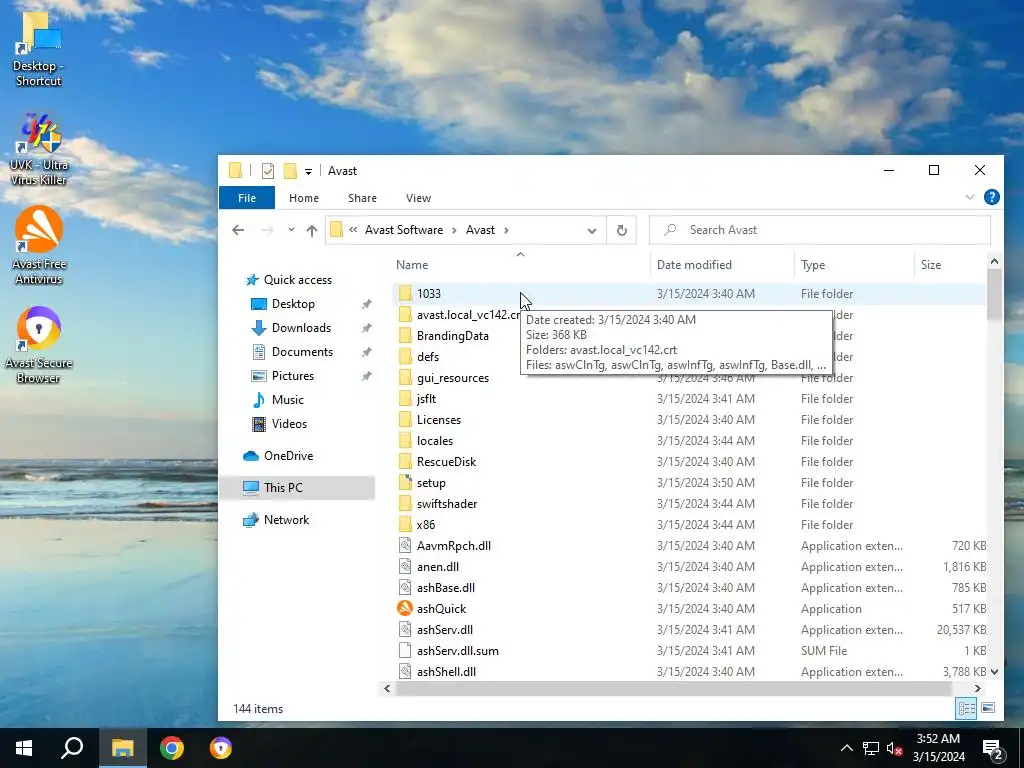1024x768 pixels.
Task: Open Videos in the navigation pane
Action: [x=289, y=424]
